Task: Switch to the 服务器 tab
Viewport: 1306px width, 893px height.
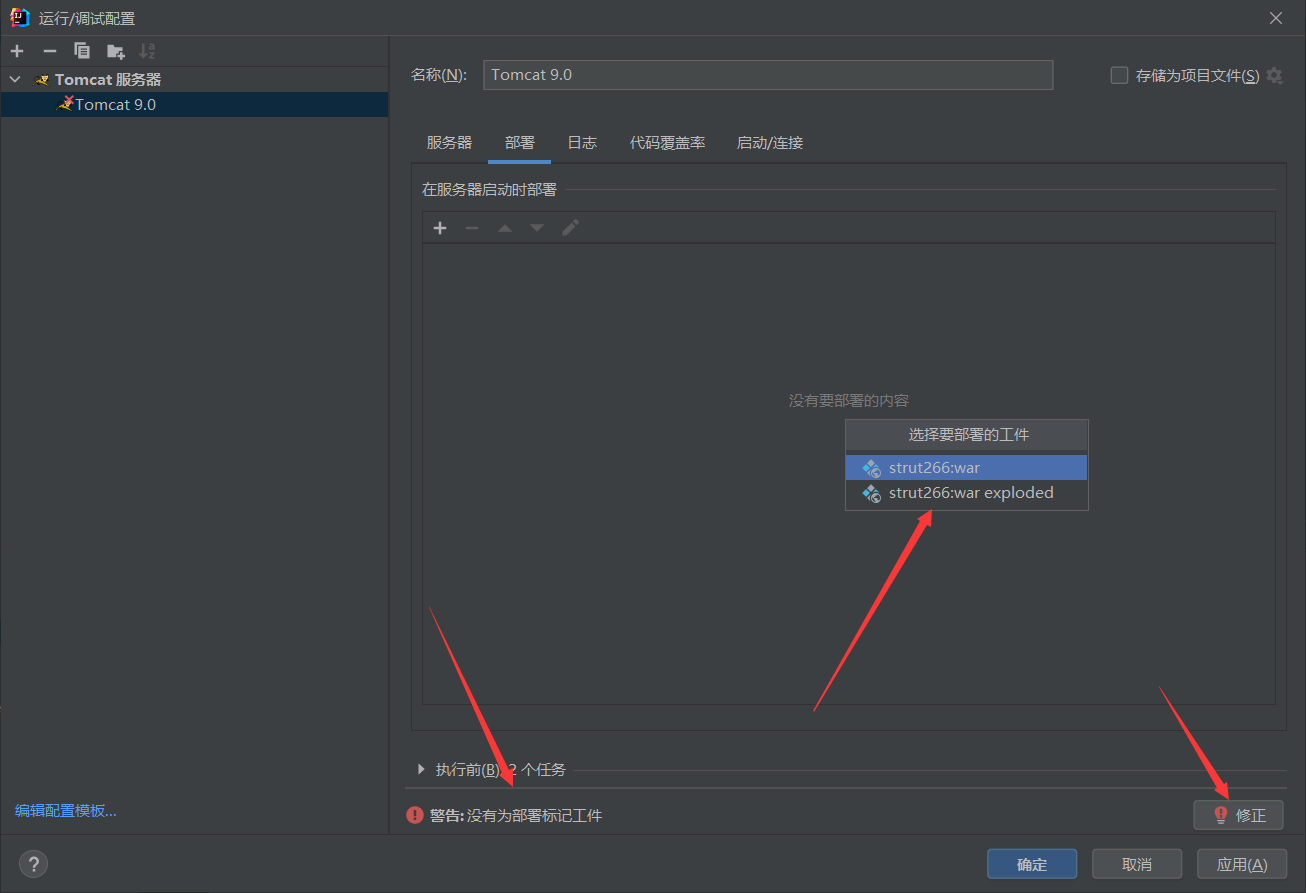Action: coord(449,143)
